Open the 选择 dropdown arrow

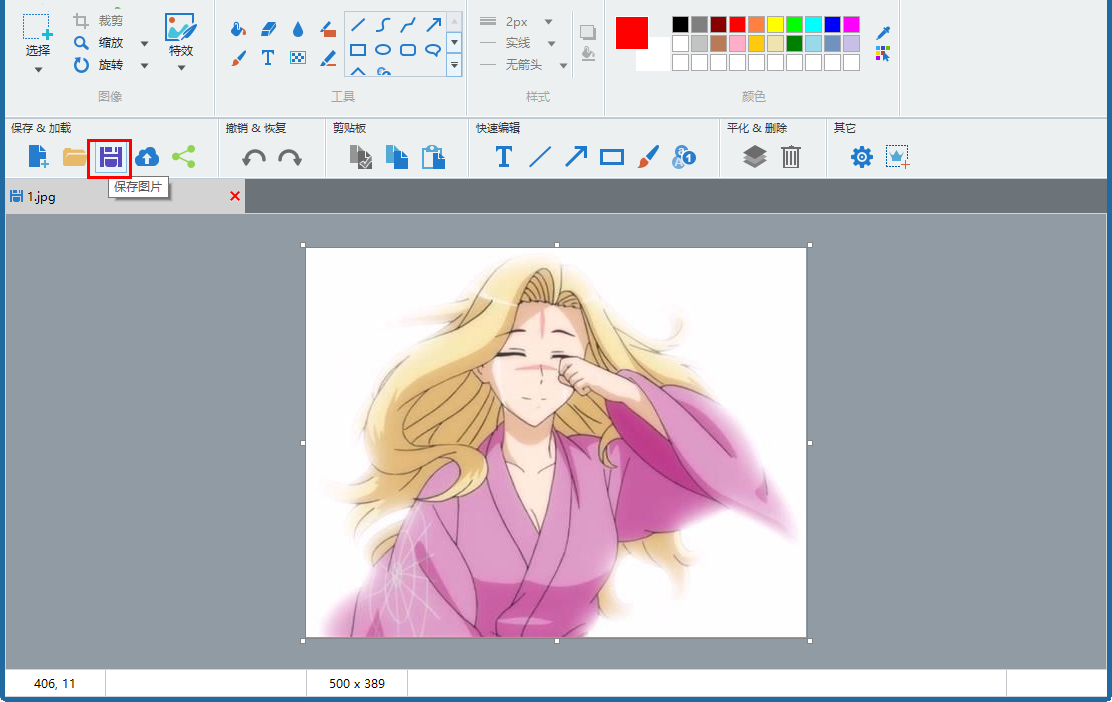tap(38, 69)
